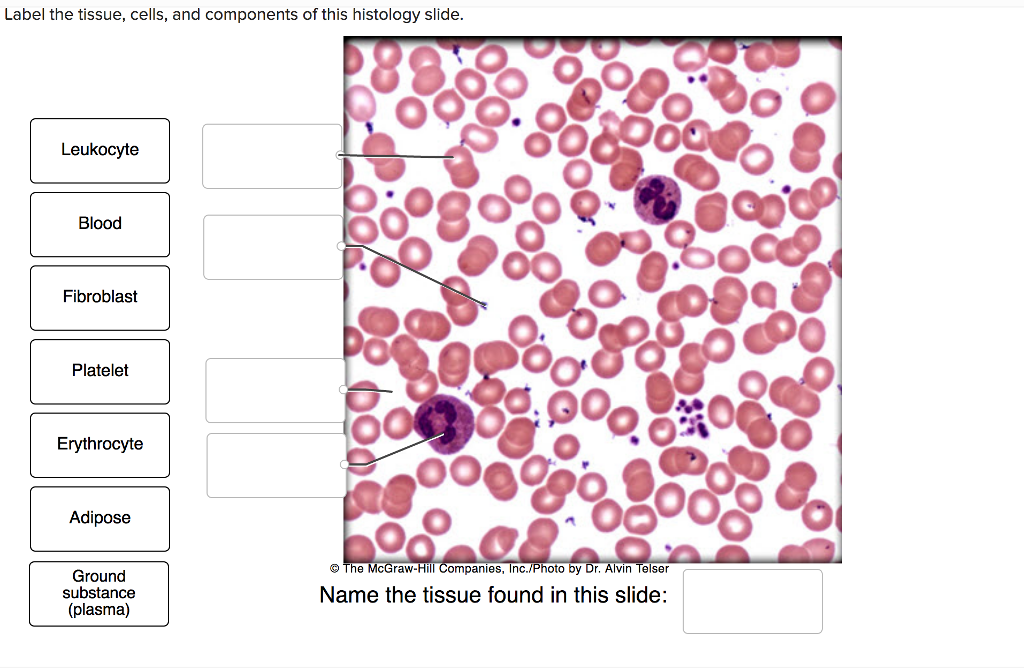Click the tissue name entry field
This screenshot has height=671, width=1024.
point(752,601)
